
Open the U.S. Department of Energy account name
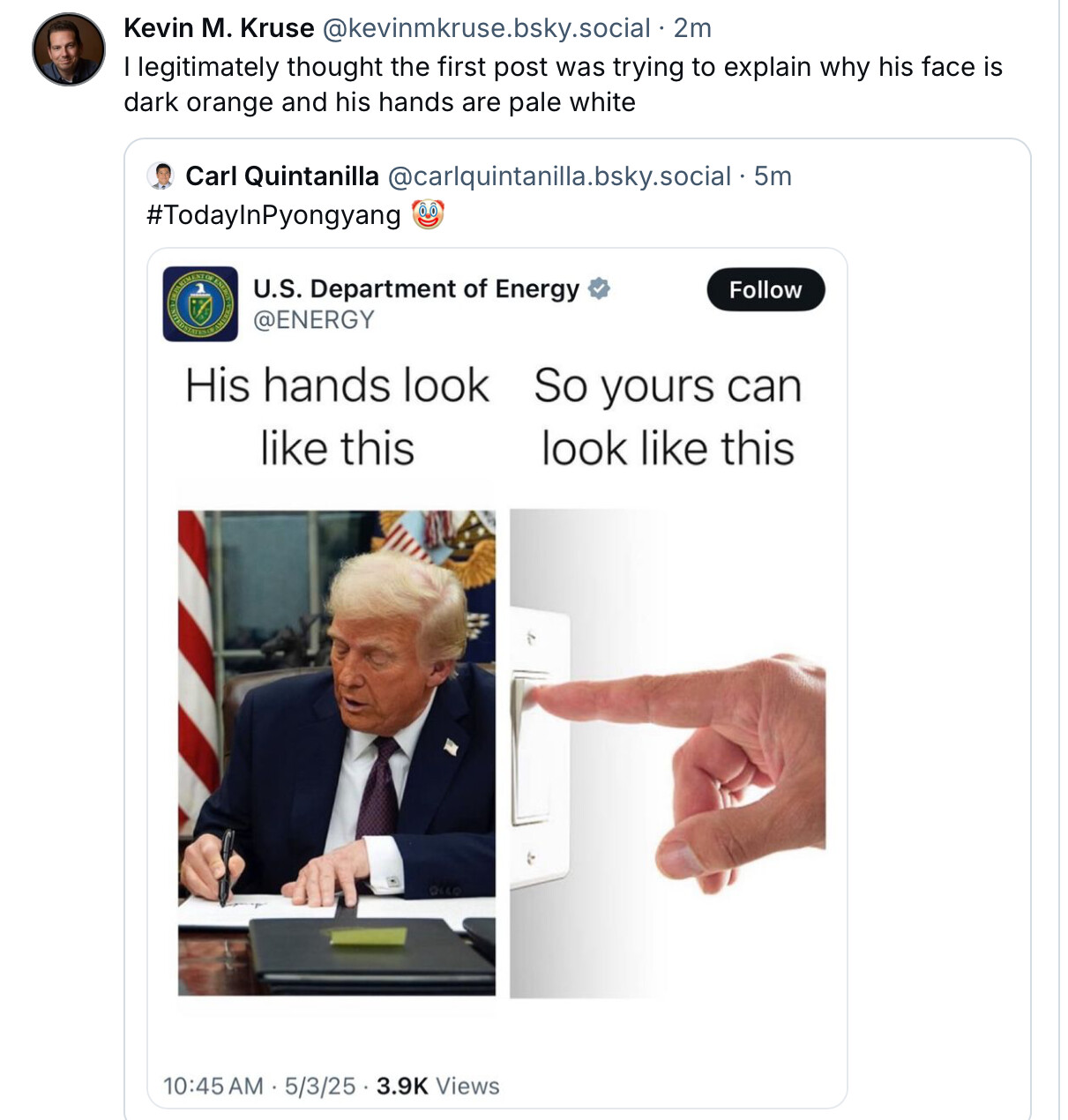[x=416, y=288]
